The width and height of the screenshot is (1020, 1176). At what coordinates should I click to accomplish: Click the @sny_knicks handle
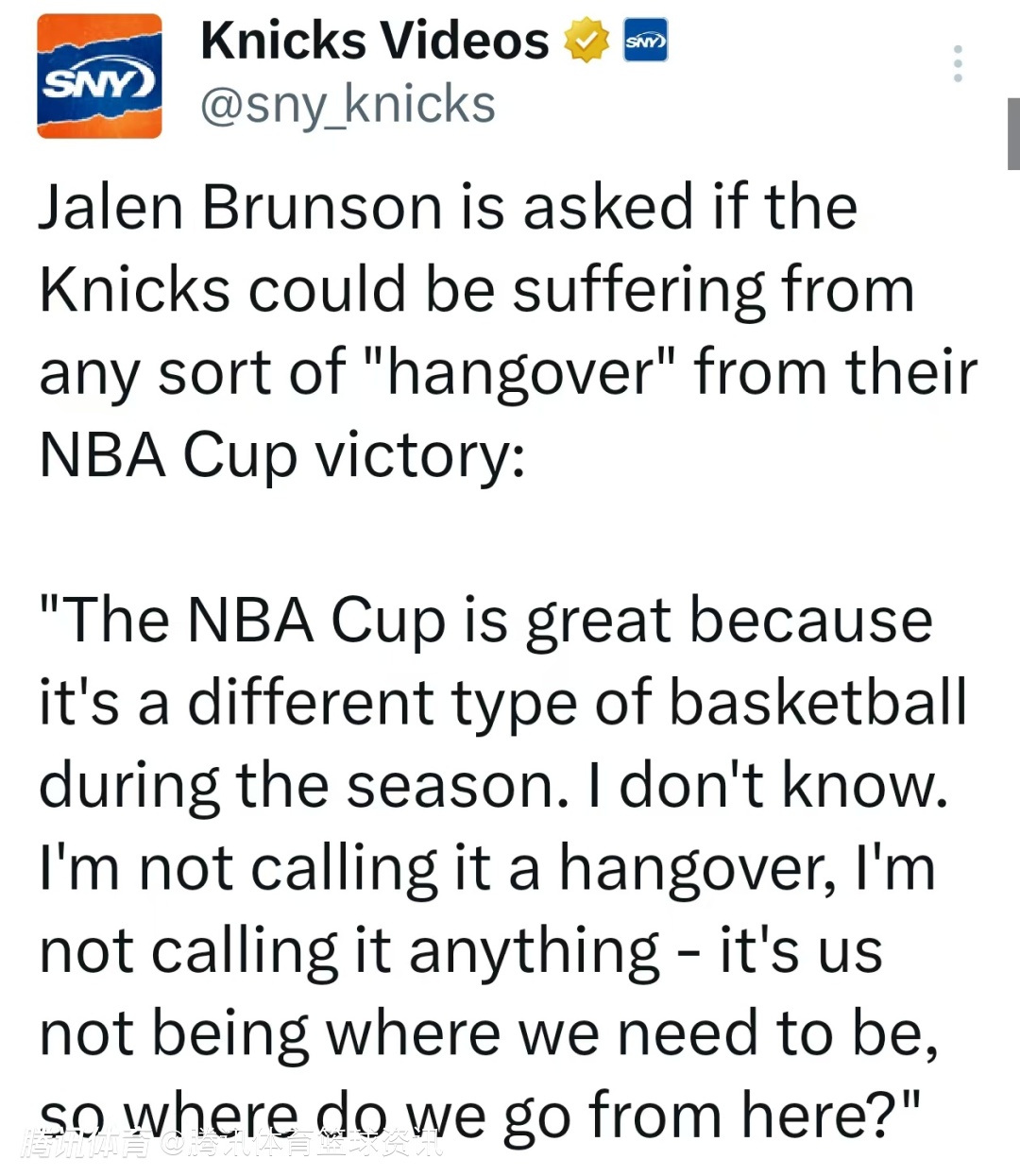coord(348,105)
